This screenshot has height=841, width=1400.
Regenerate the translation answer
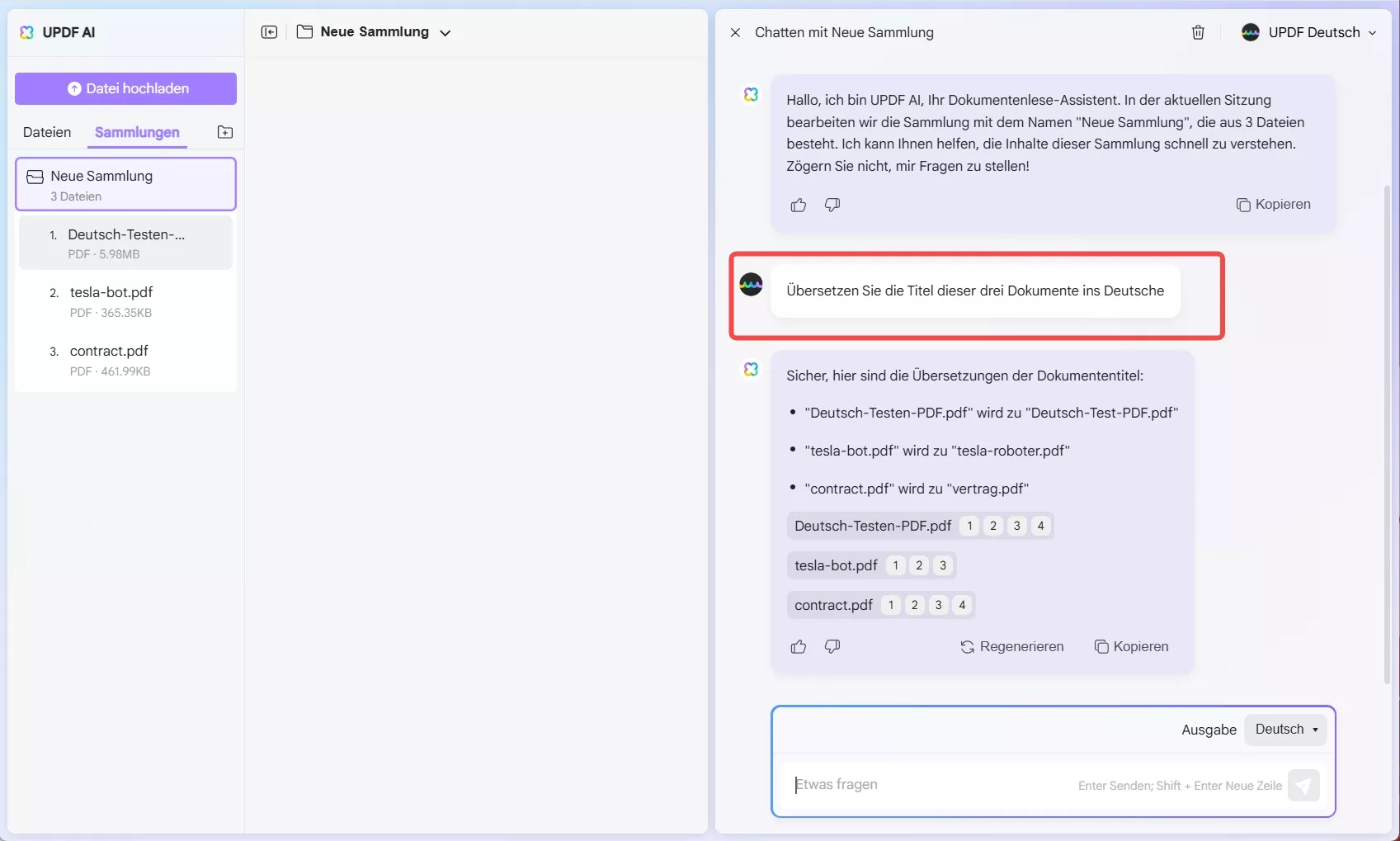(1011, 646)
